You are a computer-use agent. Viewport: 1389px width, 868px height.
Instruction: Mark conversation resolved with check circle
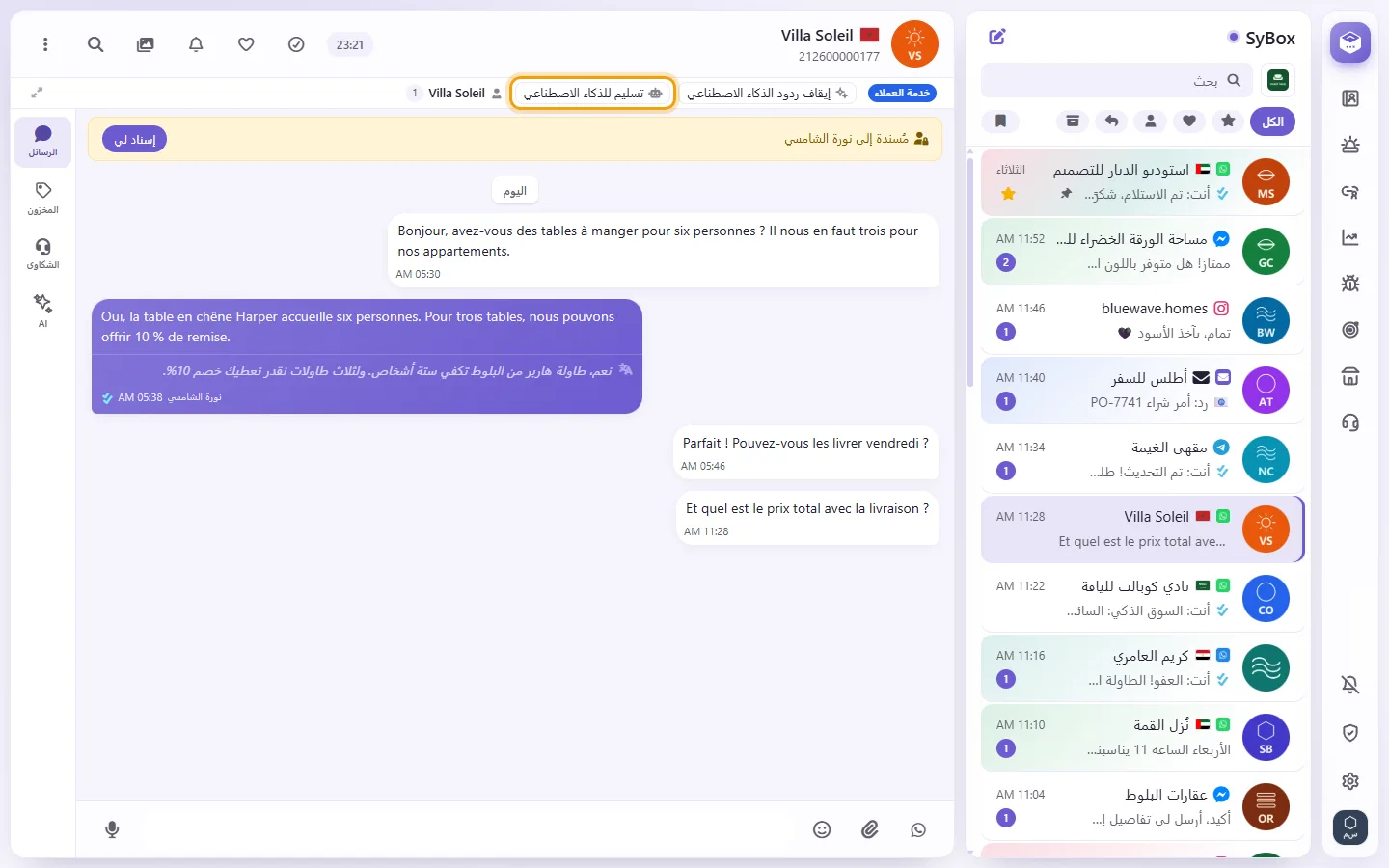[x=296, y=44]
